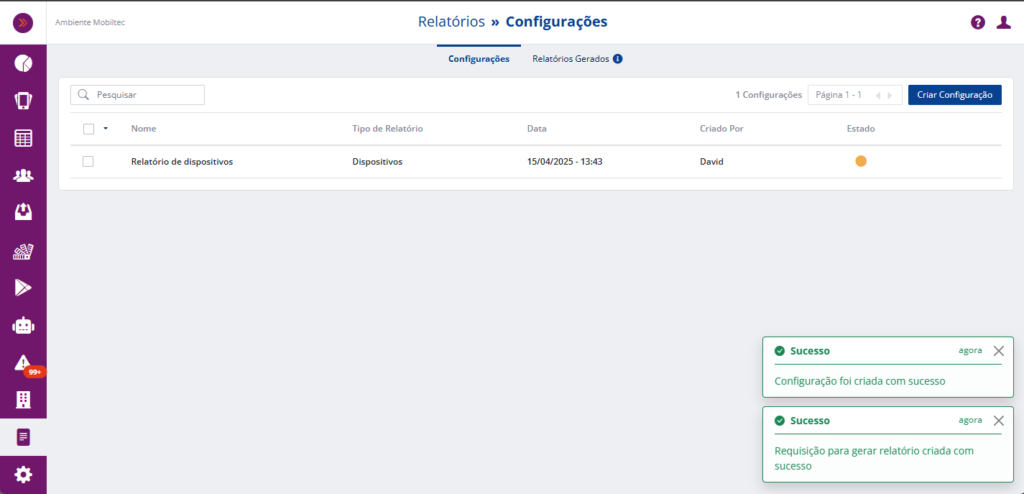The height and width of the screenshot is (494, 1024).
Task: Open the dashboard pie chart icon
Action: [23, 63]
